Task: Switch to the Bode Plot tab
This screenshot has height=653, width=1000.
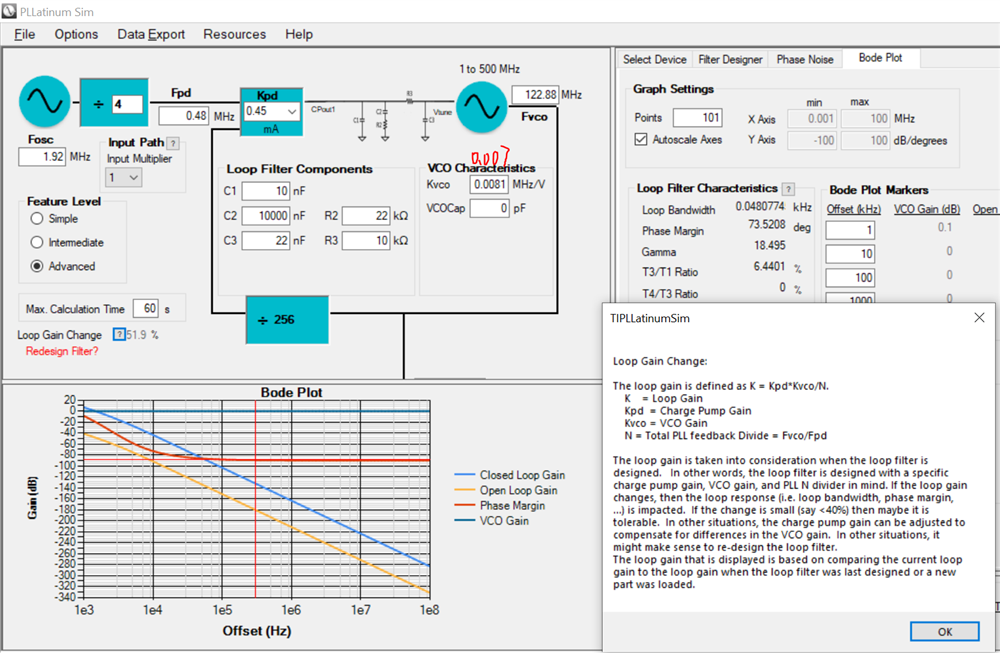Action: (x=880, y=58)
